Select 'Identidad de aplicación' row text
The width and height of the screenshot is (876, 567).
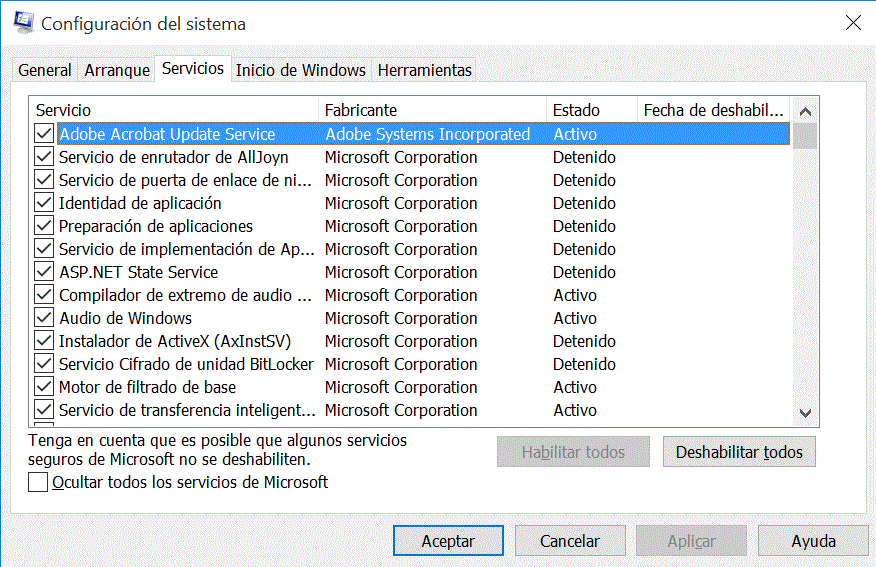[140, 203]
